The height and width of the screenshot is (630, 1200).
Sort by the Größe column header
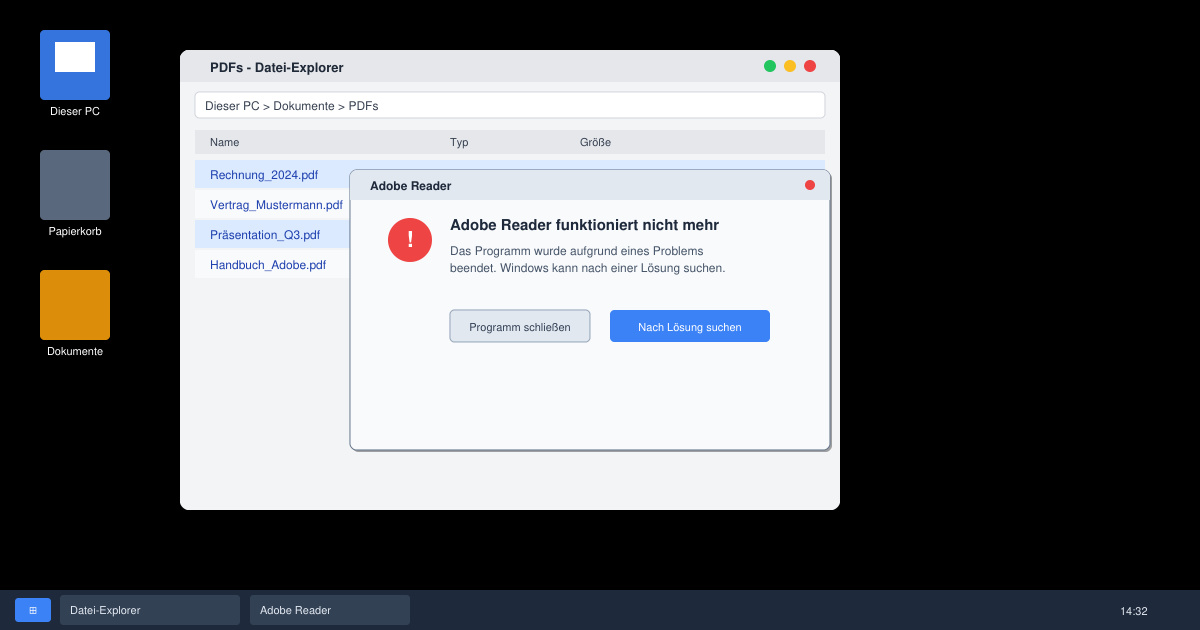pyautogui.click(x=595, y=142)
